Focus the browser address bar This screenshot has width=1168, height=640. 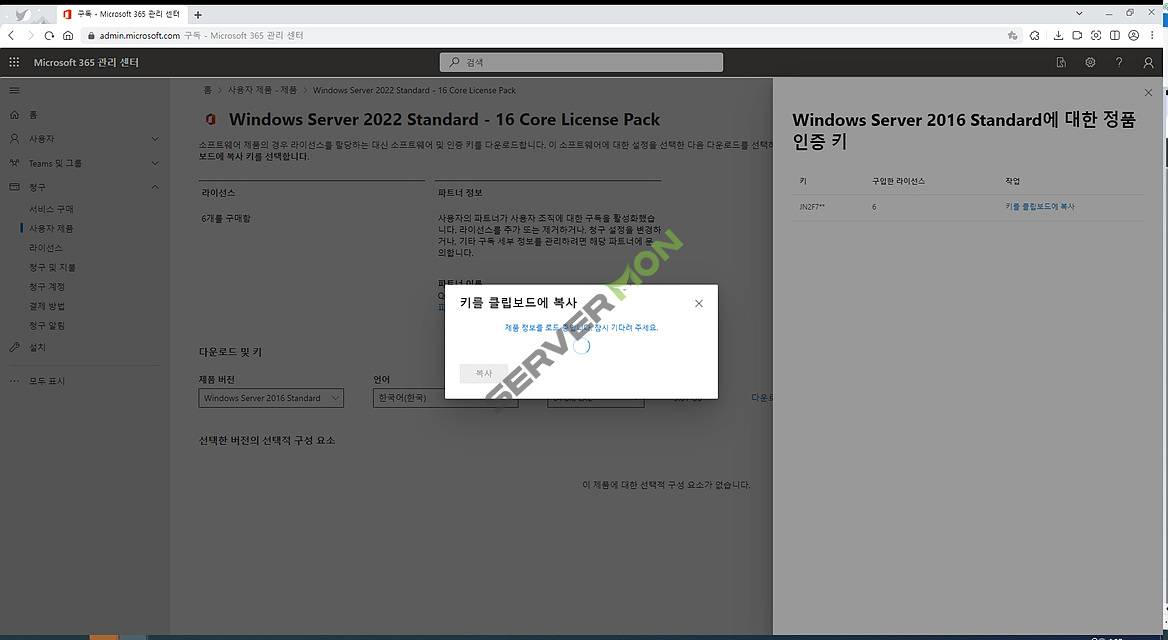(x=551, y=35)
